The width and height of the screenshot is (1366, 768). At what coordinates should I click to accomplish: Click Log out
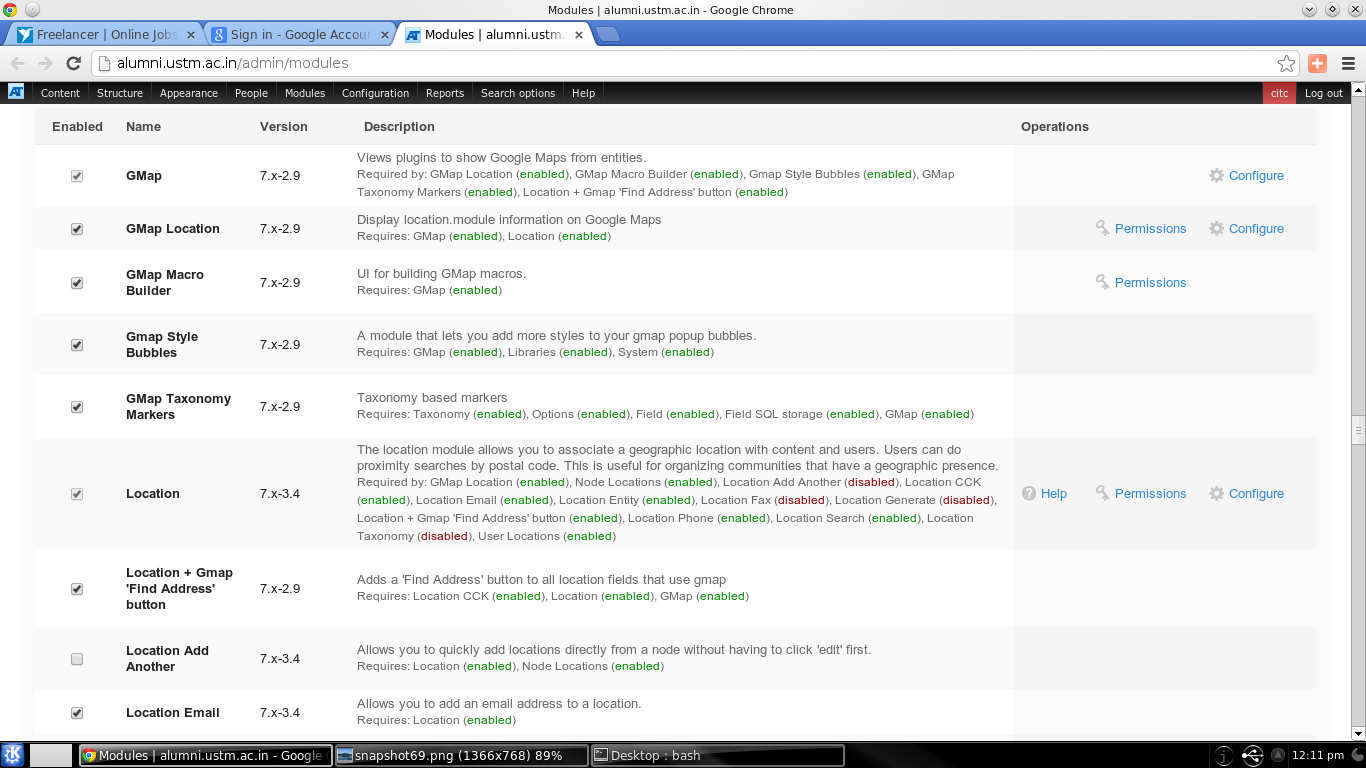[1323, 93]
